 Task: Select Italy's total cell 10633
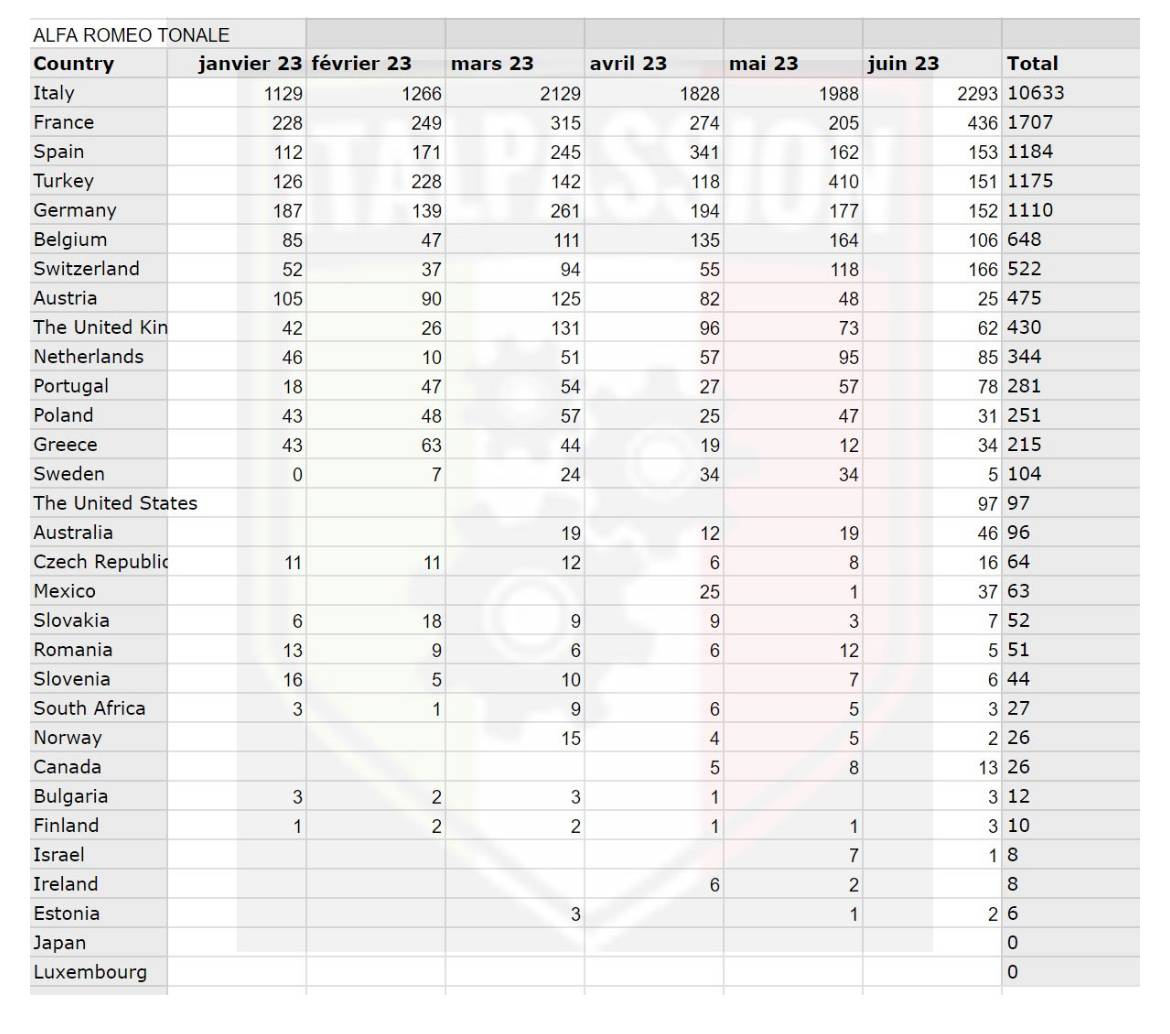(x=1071, y=93)
